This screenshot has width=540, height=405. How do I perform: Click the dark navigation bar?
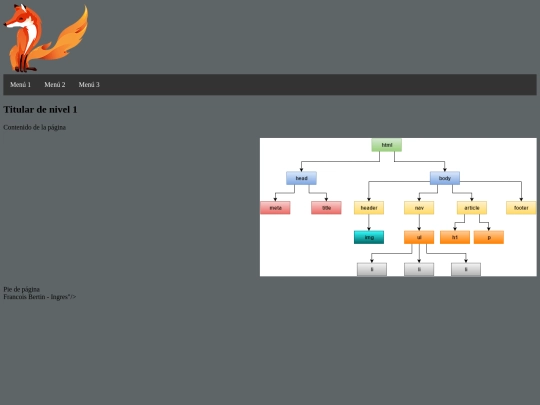(x=270, y=84)
